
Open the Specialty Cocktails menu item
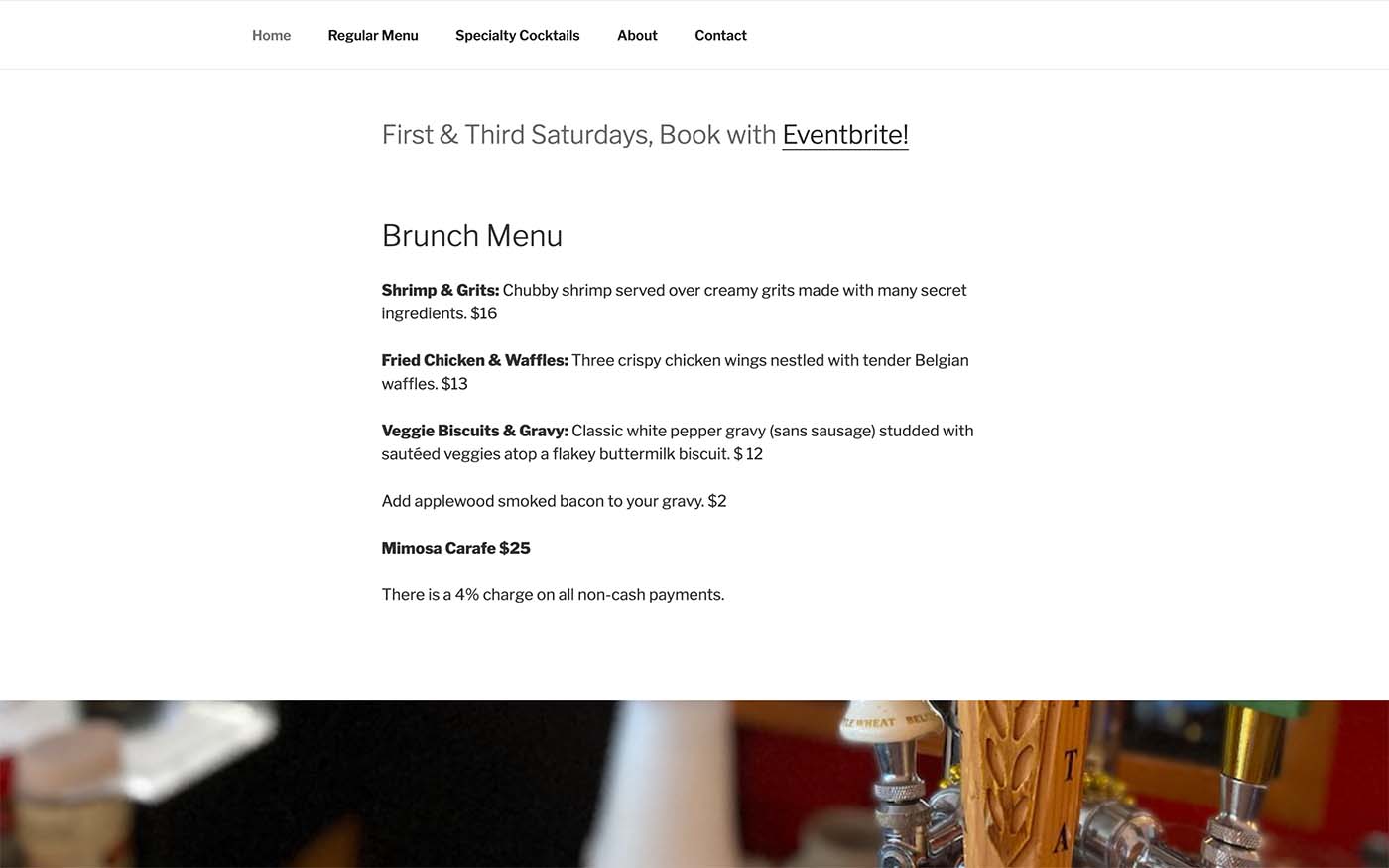click(x=517, y=36)
